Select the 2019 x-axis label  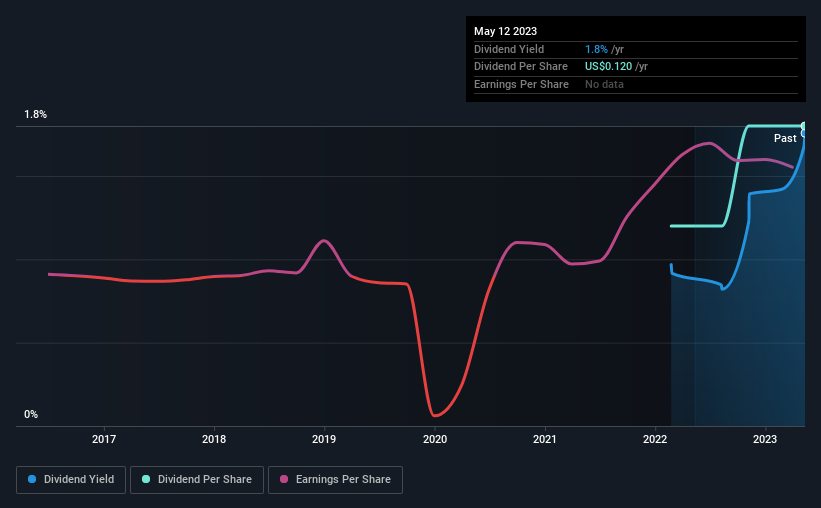coord(324,439)
